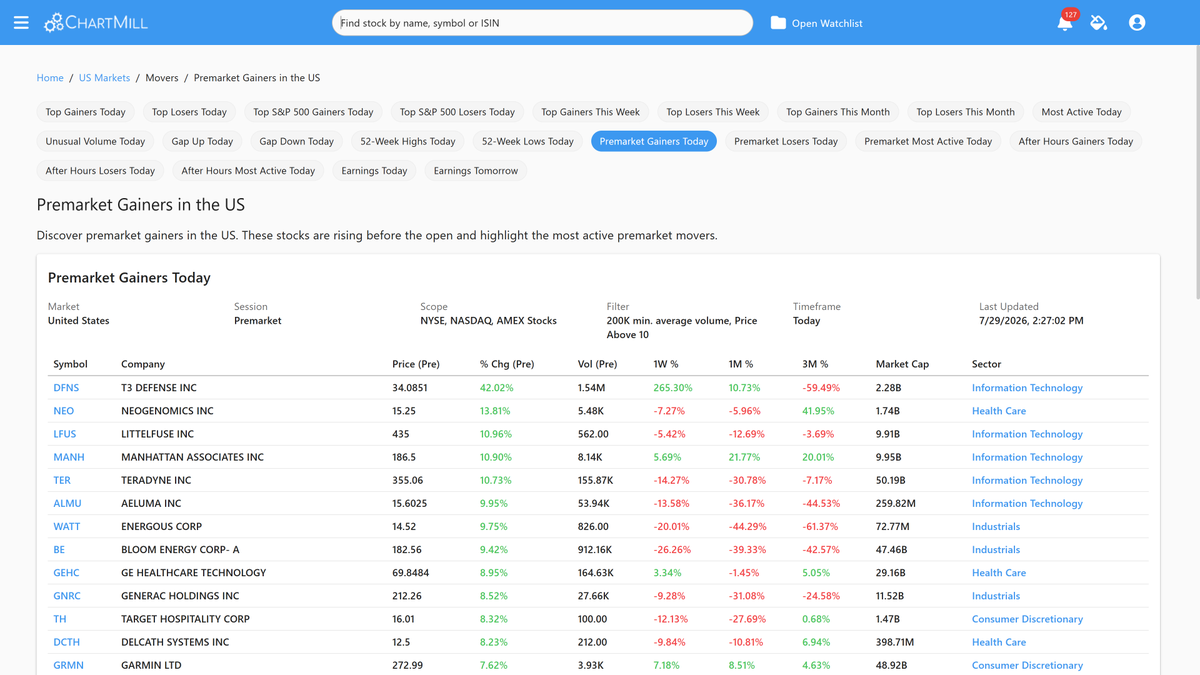Click the Market Cap column header
The image size is (1200, 675).
click(902, 364)
